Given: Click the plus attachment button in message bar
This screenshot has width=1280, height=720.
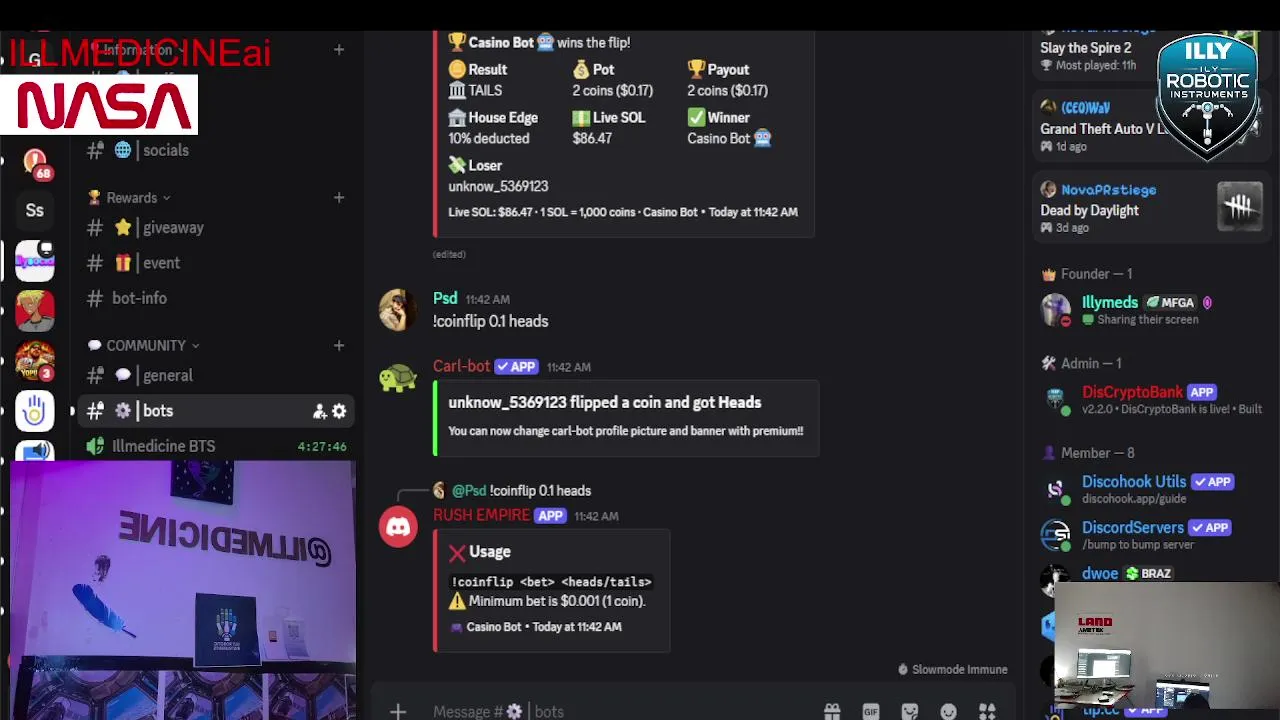Looking at the screenshot, I should 398,711.
